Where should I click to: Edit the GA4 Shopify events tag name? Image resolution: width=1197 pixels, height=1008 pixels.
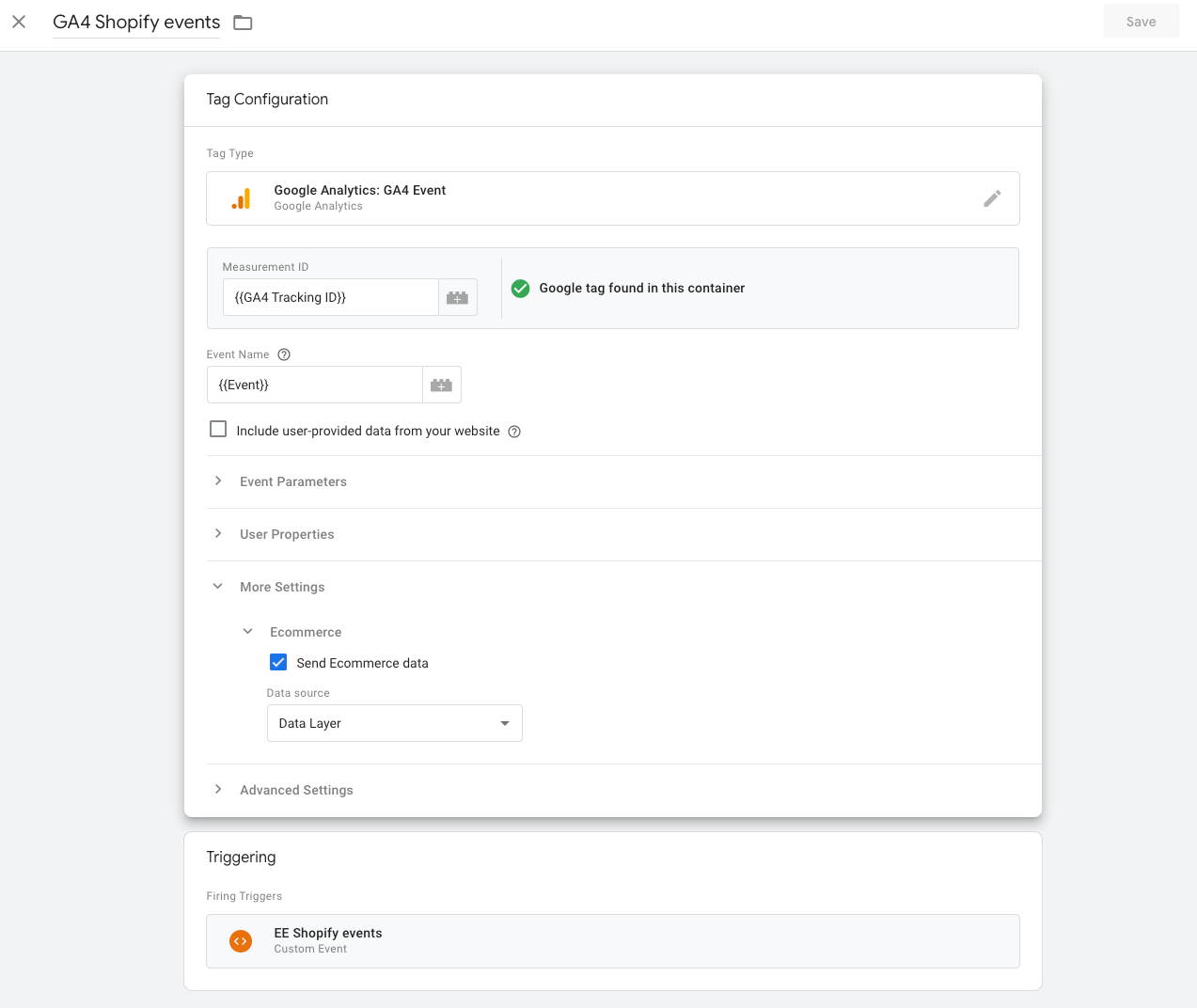point(136,23)
